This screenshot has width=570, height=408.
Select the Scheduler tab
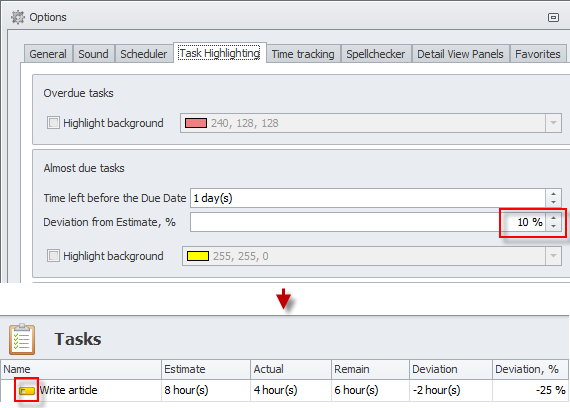click(x=144, y=54)
